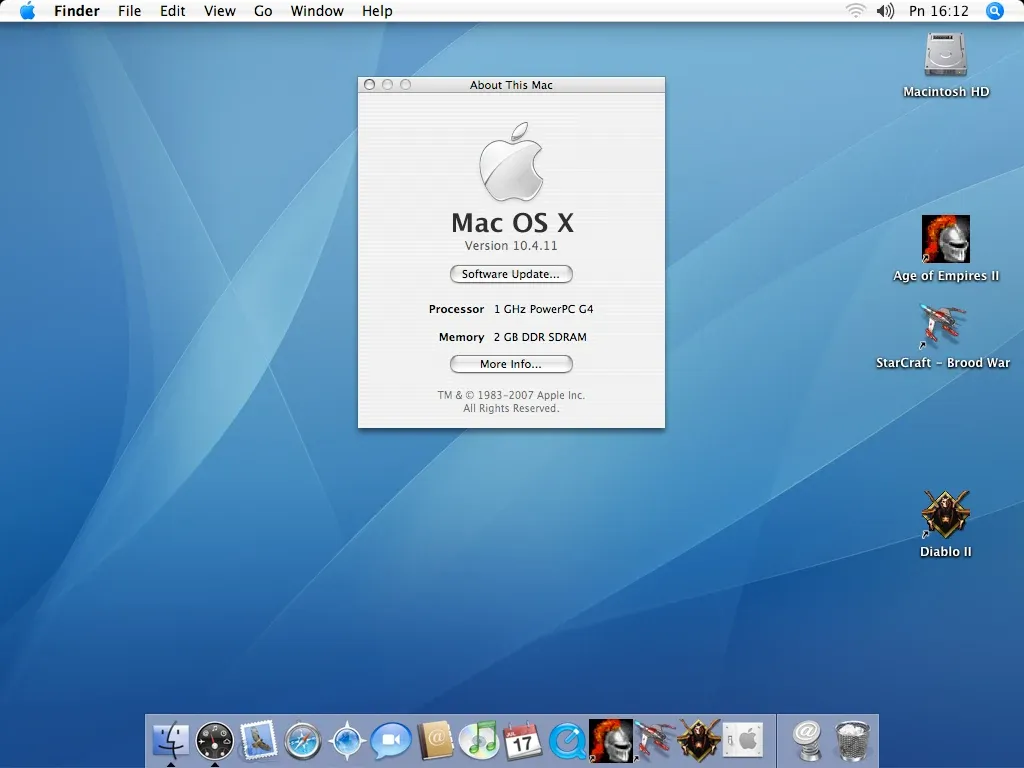Open the Trash in the Dock
The image size is (1024, 768).
pyautogui.click(x=852, y=741)
